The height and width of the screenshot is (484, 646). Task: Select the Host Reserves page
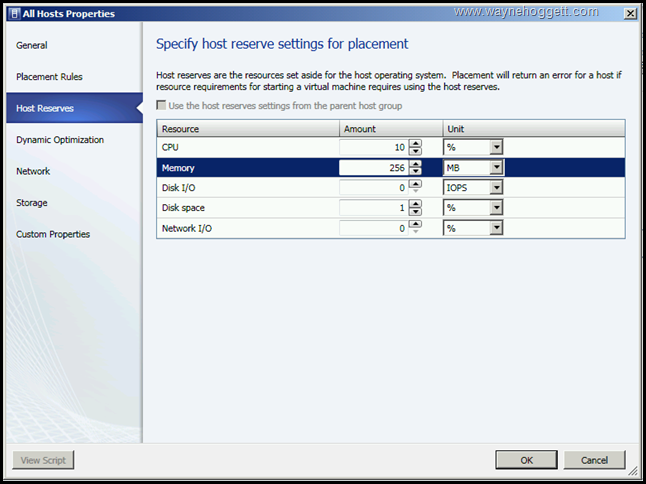click(x=75, y=108)
